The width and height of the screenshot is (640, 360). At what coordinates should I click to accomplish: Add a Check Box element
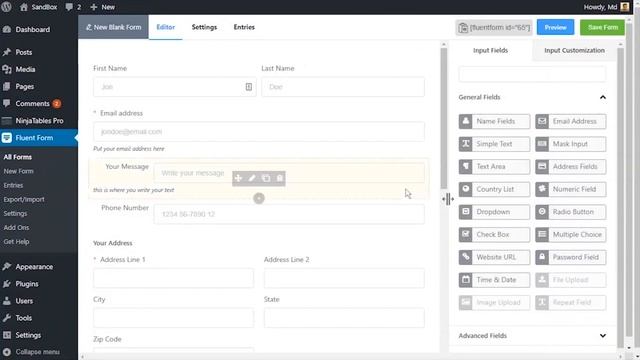(494, 235)
